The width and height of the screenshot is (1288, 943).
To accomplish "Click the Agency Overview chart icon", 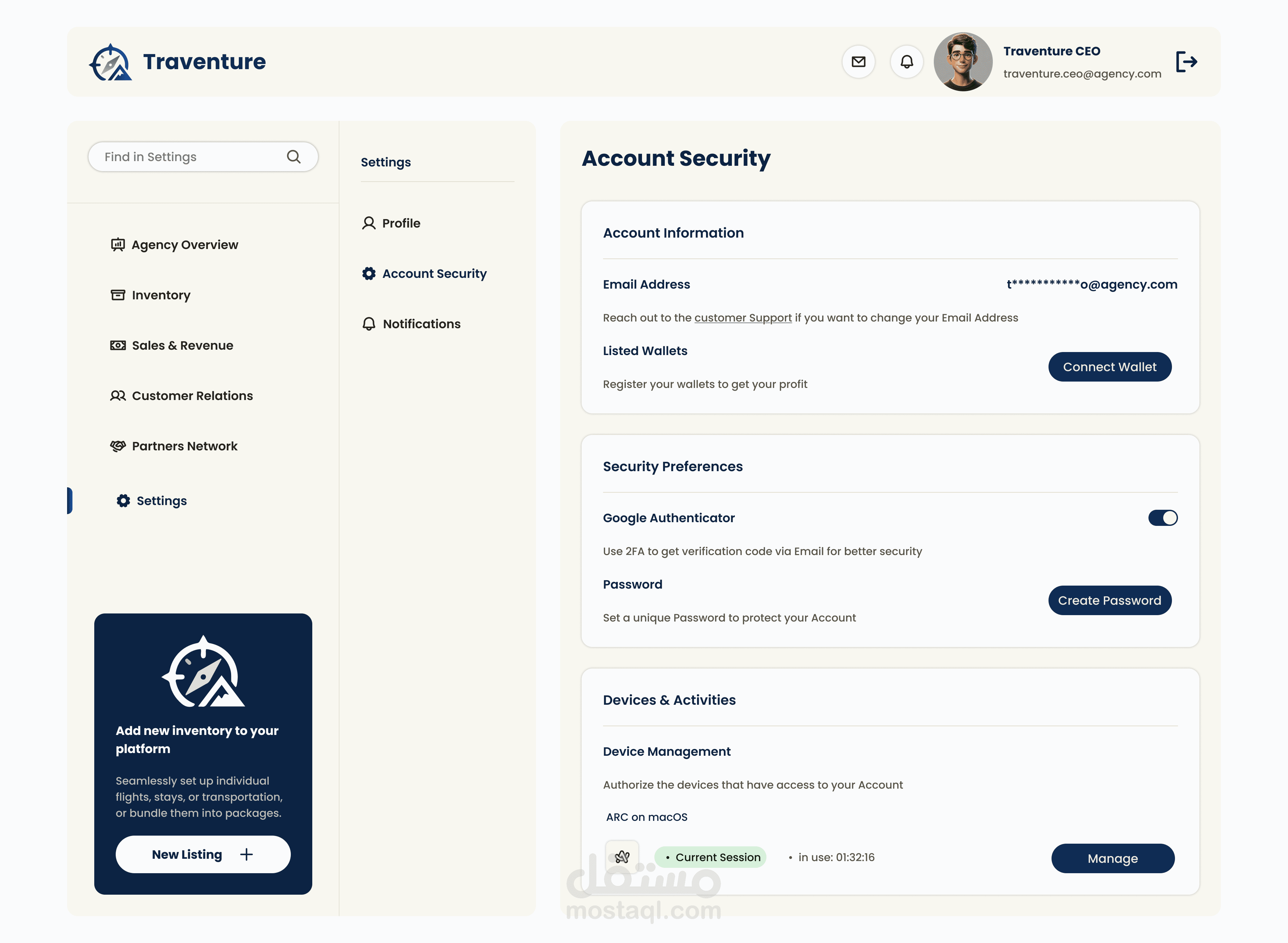I will point(117,245).
